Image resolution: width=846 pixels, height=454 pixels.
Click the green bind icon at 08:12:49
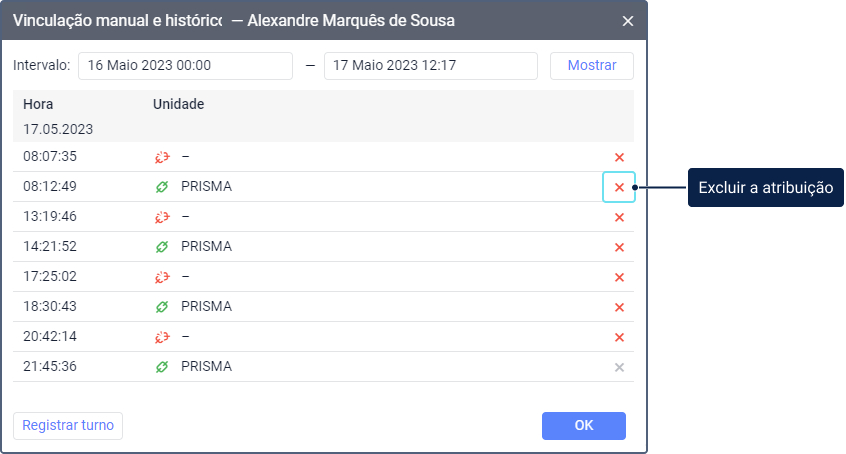pos(162,187)
